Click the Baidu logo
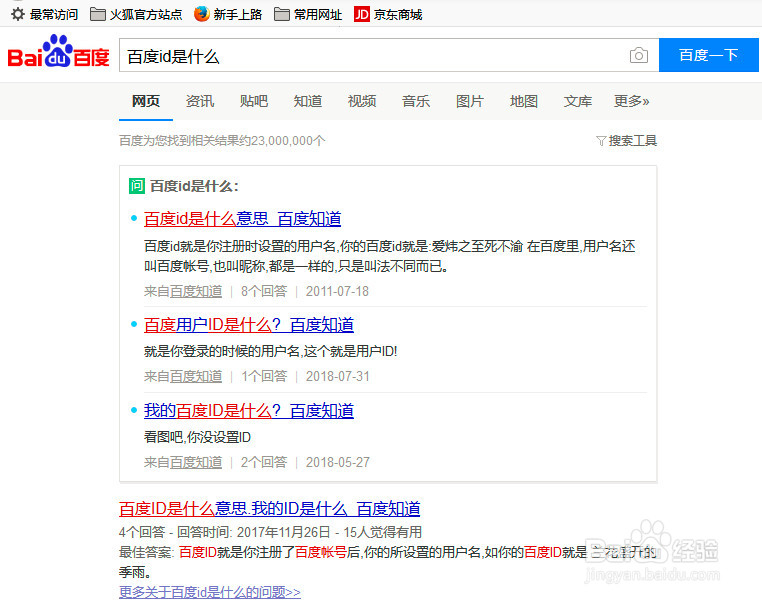Screen dimensions: 762x601 (x=58, y=52)
